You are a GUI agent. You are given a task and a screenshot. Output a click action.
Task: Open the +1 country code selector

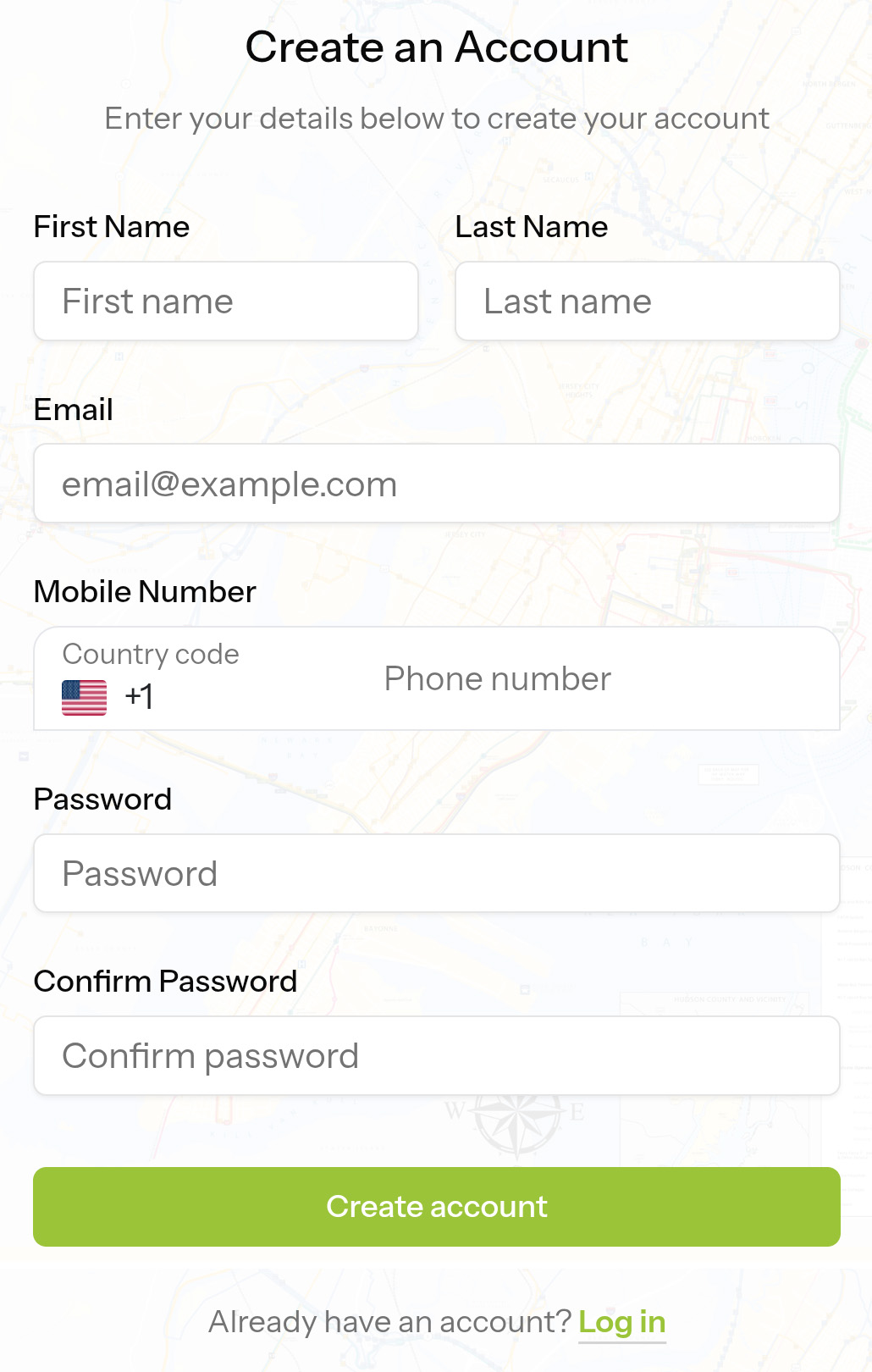click(140, 697)
